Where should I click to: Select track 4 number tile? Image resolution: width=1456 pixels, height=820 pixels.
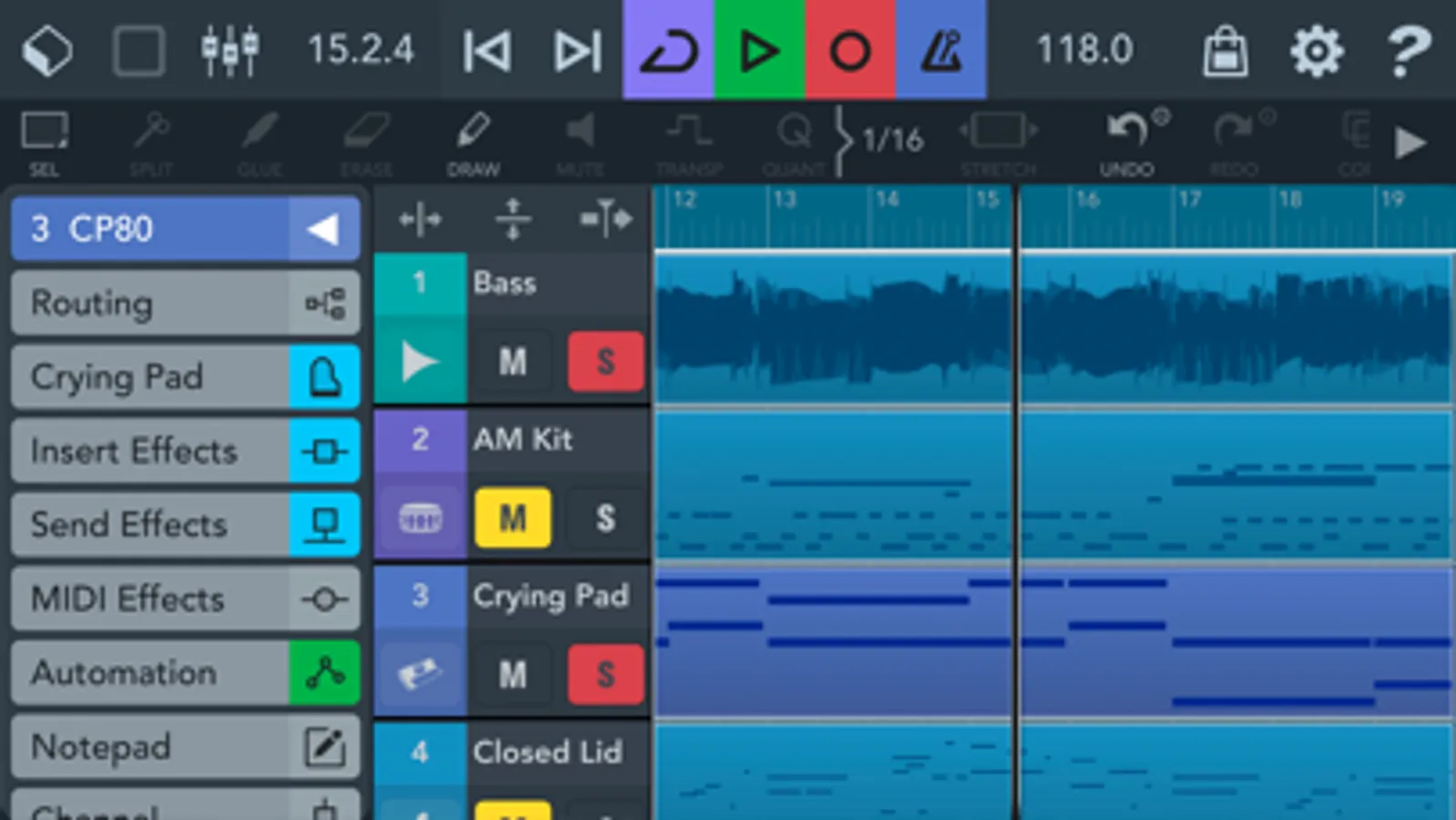[x=420, y=752]
